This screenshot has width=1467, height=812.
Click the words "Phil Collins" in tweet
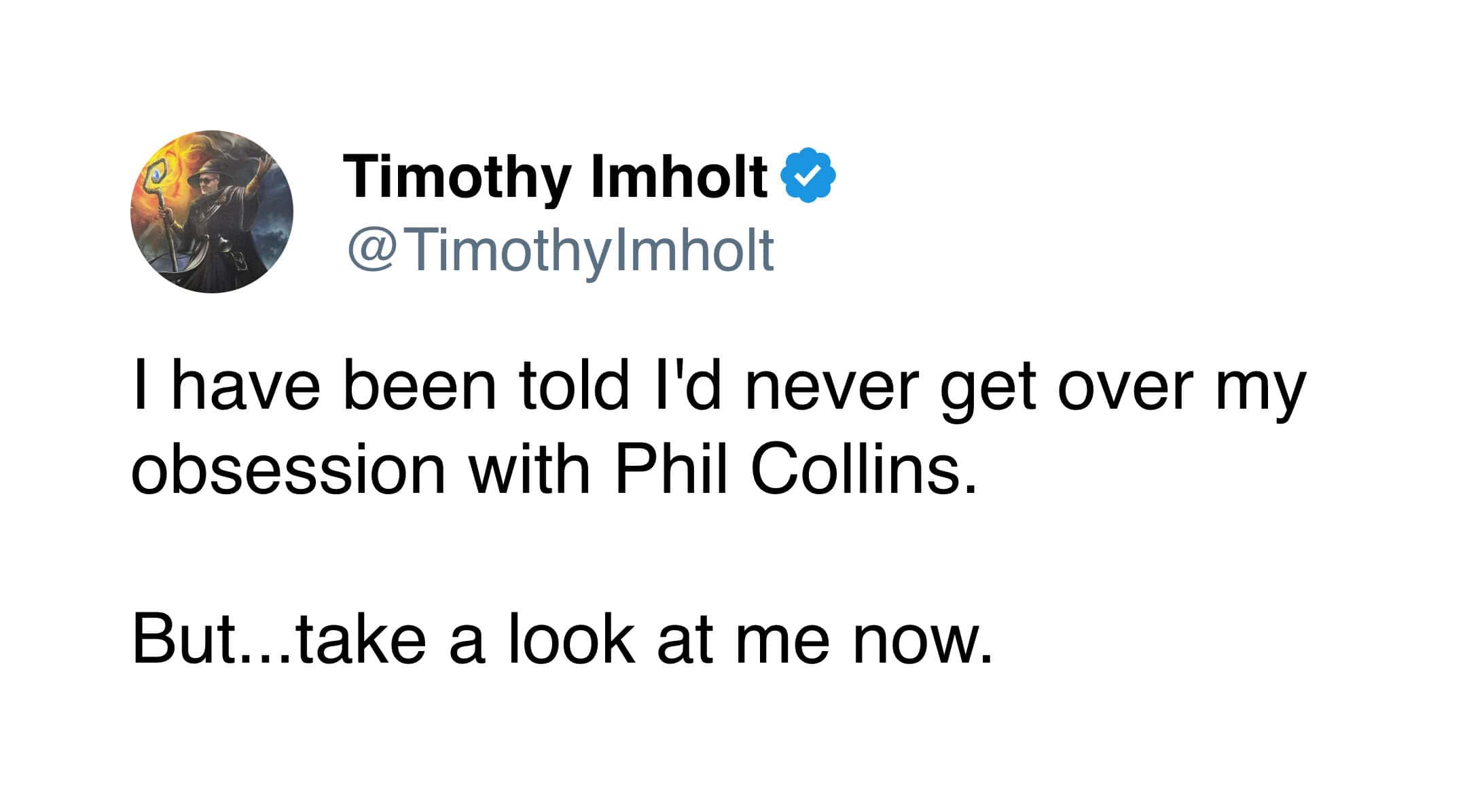(x=795, y=470)
